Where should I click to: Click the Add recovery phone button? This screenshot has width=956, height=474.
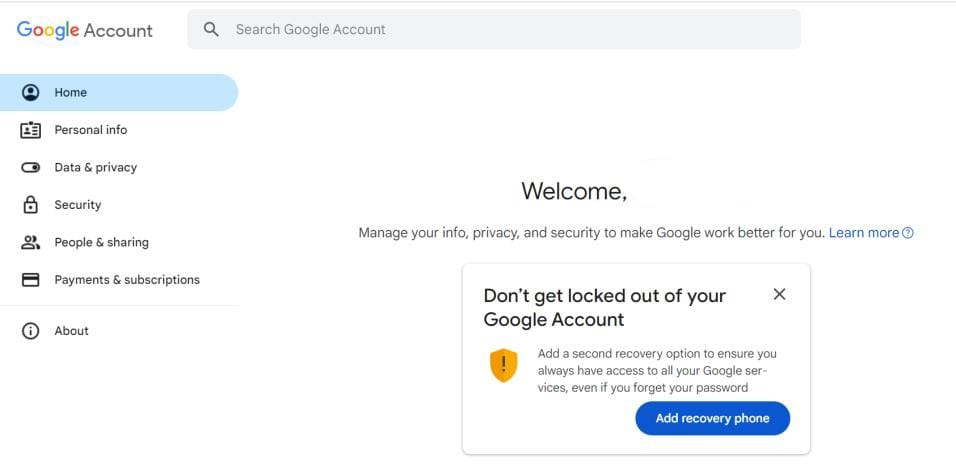pos(713,418)
